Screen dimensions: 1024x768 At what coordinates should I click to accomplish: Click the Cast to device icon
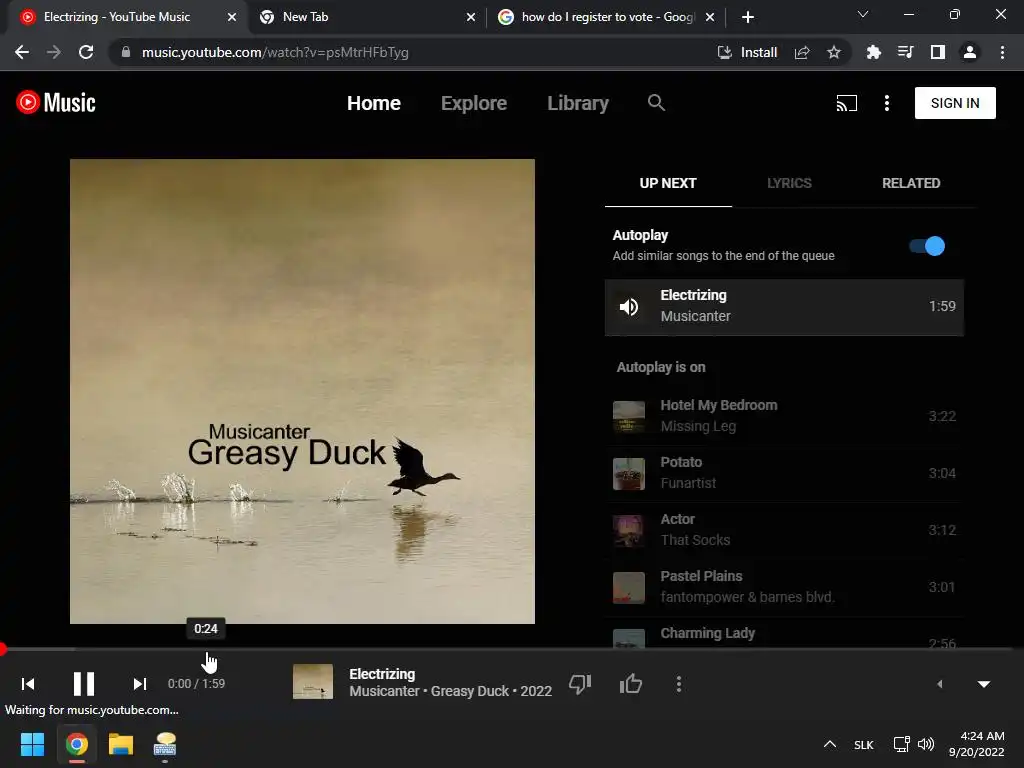point(846,103)
